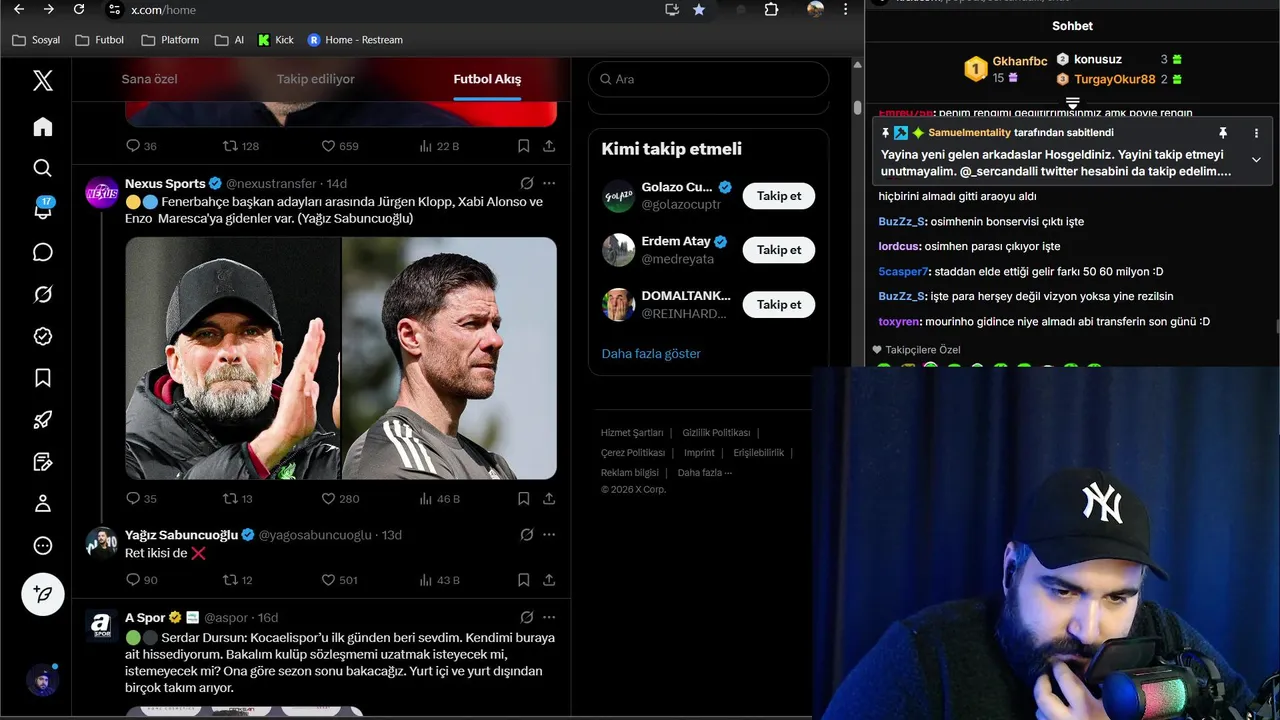The height and width of the screenshot is (720, 1280).
Task: Expand the pinned chat message chevron
Action: [1256, 159]
